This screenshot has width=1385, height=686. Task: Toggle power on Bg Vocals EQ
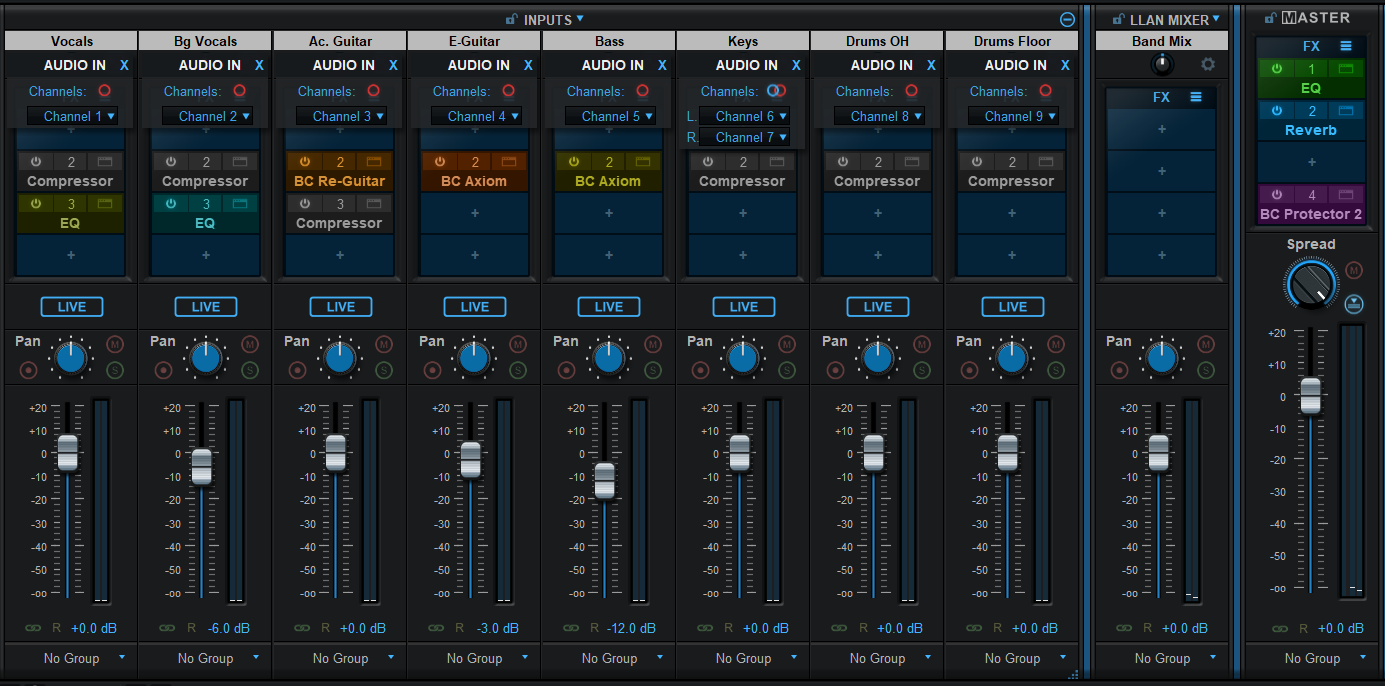coord(171,203)
